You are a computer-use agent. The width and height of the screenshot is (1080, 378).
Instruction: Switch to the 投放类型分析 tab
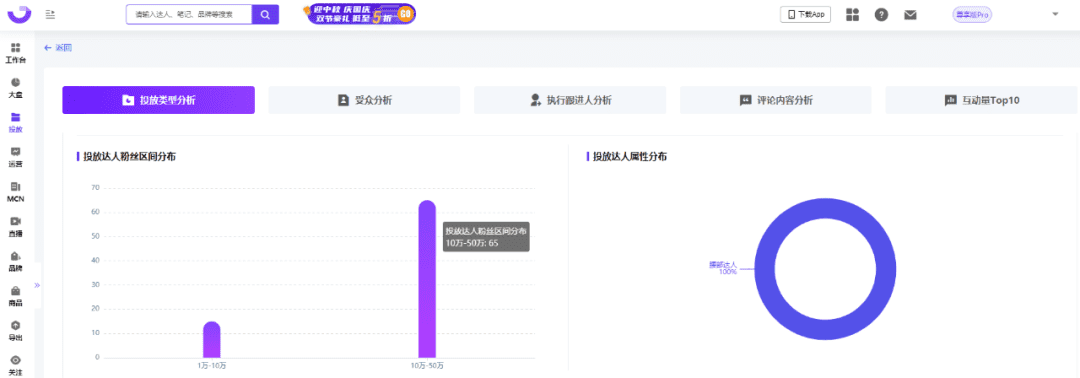pyautogui.click(x=158, y=100)
